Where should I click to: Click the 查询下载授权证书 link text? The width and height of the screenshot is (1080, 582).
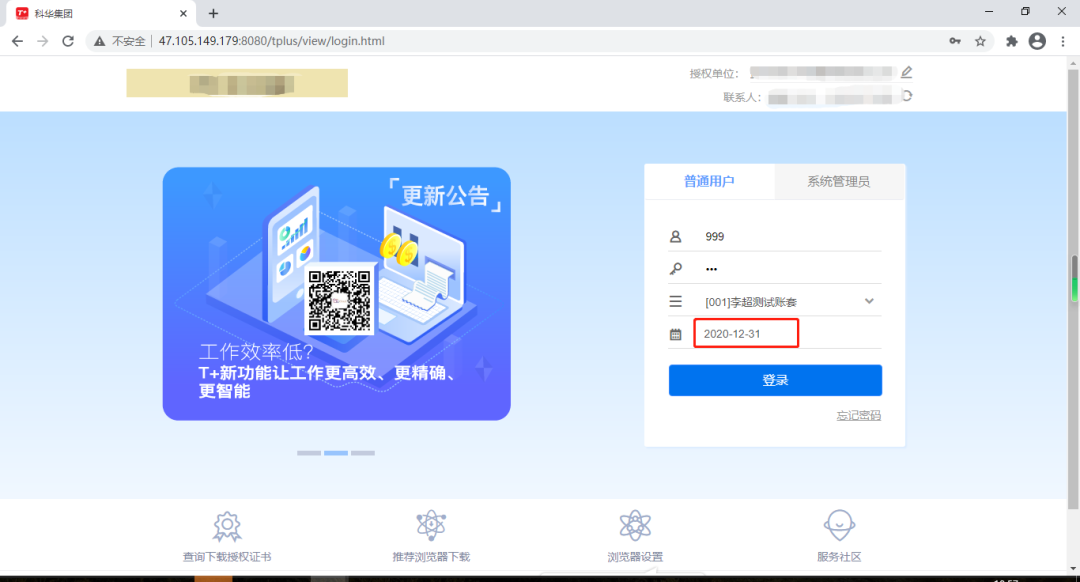coord(227,557)
